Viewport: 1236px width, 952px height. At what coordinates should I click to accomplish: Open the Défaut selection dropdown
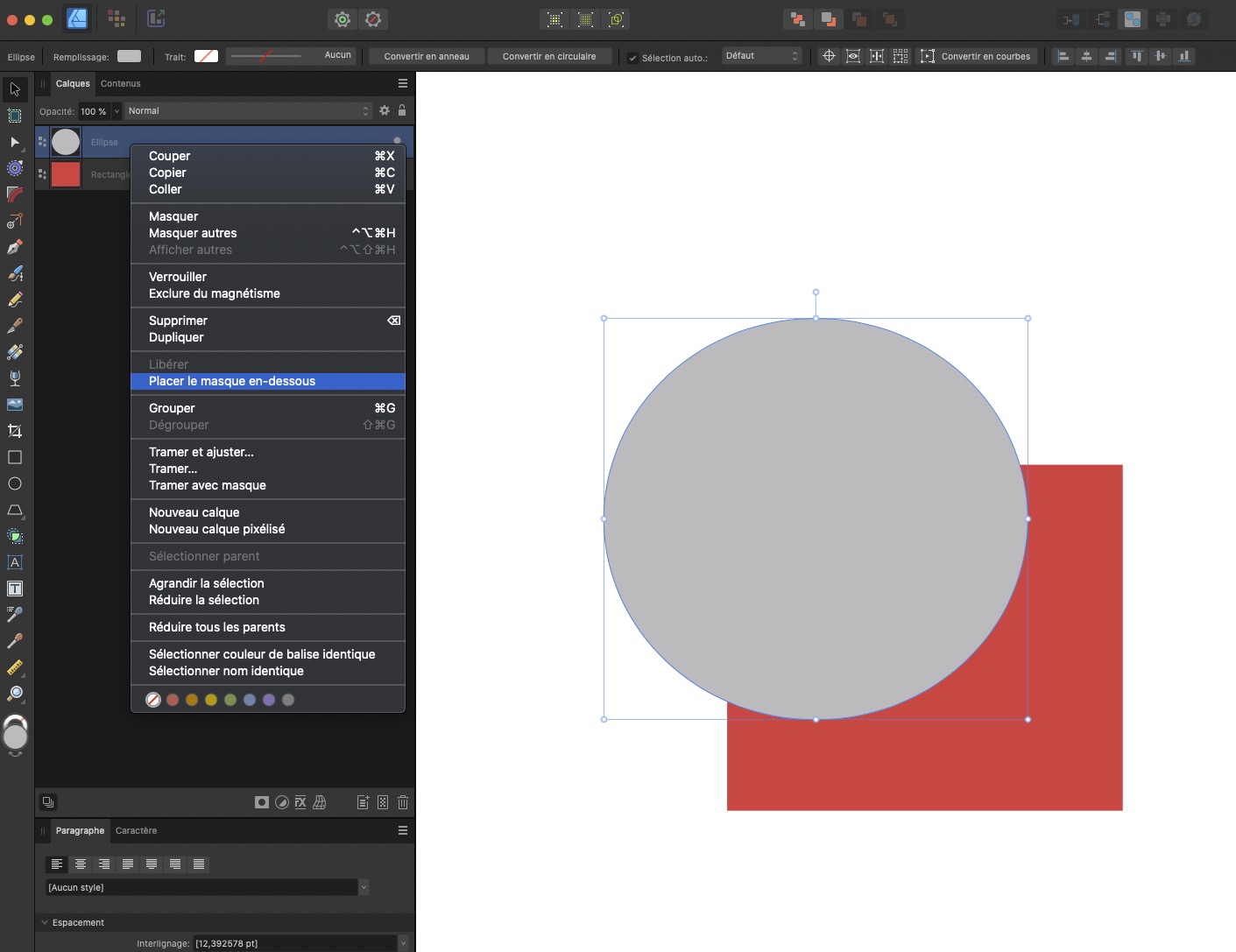point(761,56)
